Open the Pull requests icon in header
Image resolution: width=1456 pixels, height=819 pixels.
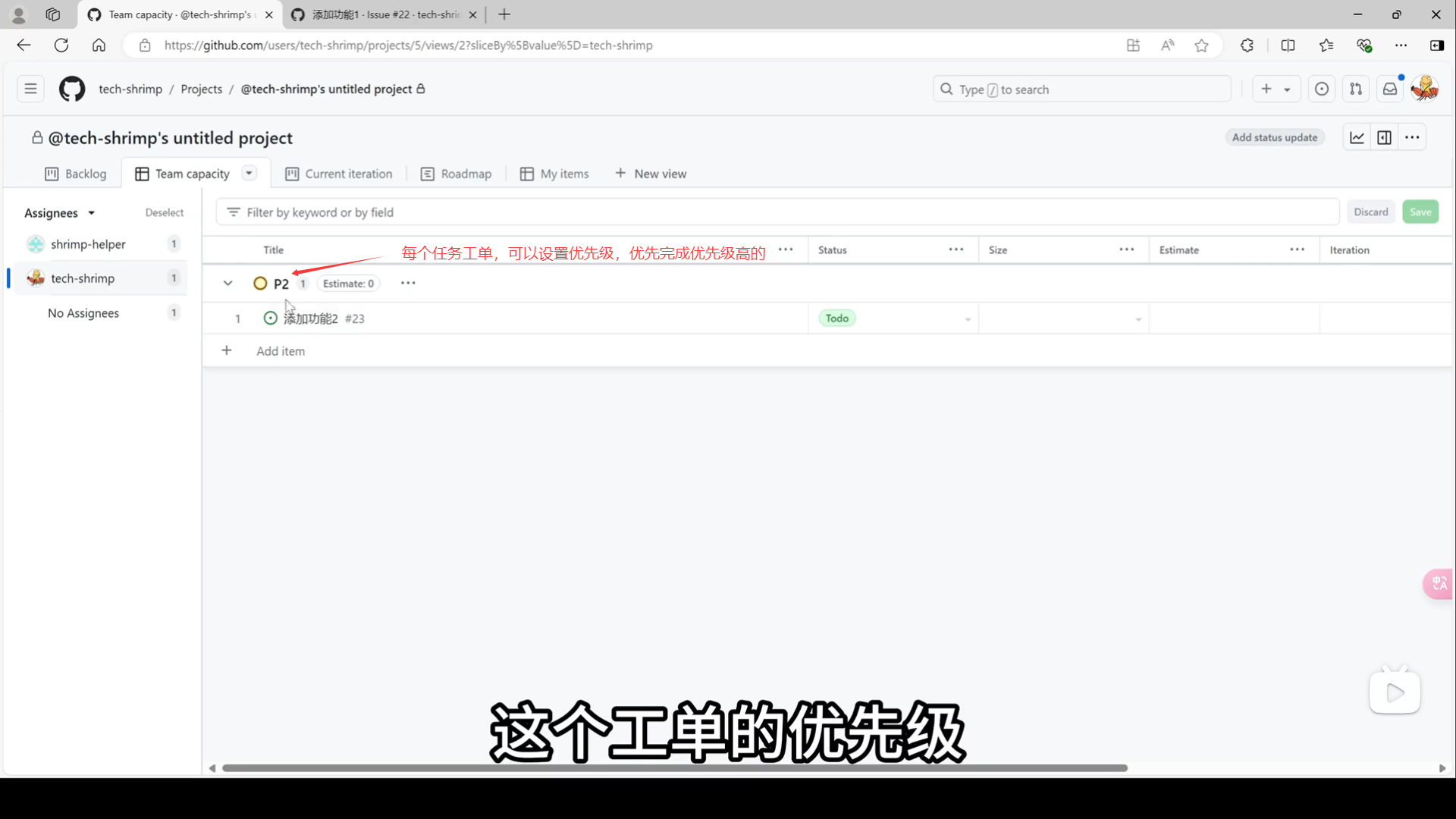pyautogui.click(x=1356, y=89)
